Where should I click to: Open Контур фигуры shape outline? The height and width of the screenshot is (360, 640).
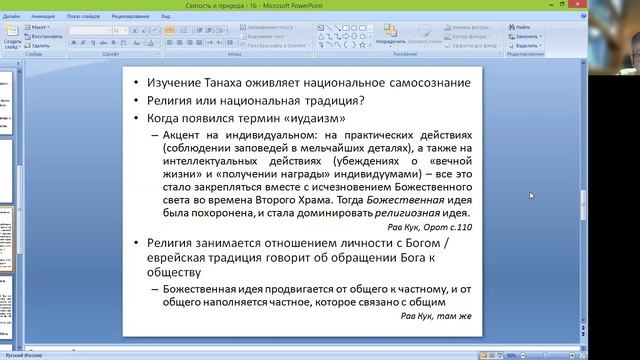pos(467,36)
